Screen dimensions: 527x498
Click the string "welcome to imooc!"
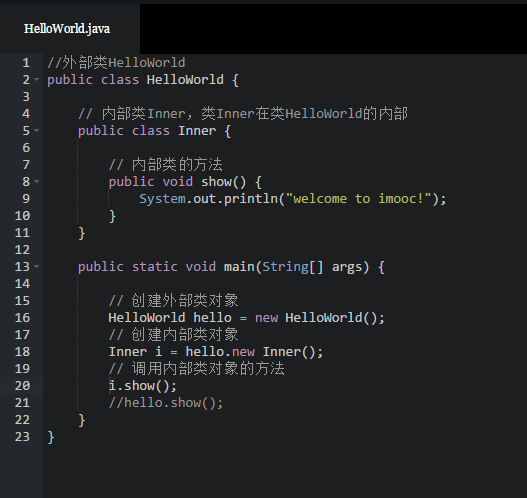click(x=358, y=199)
